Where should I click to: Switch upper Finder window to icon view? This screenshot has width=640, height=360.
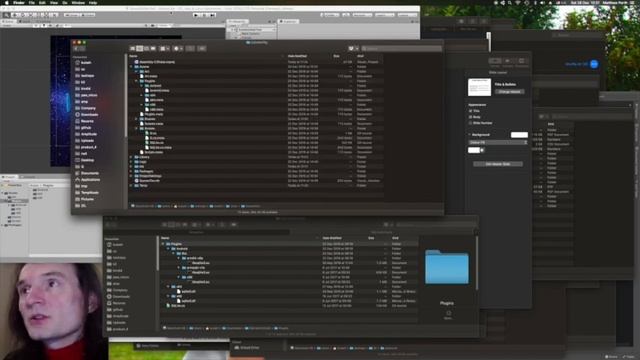(x=133, y=49)
